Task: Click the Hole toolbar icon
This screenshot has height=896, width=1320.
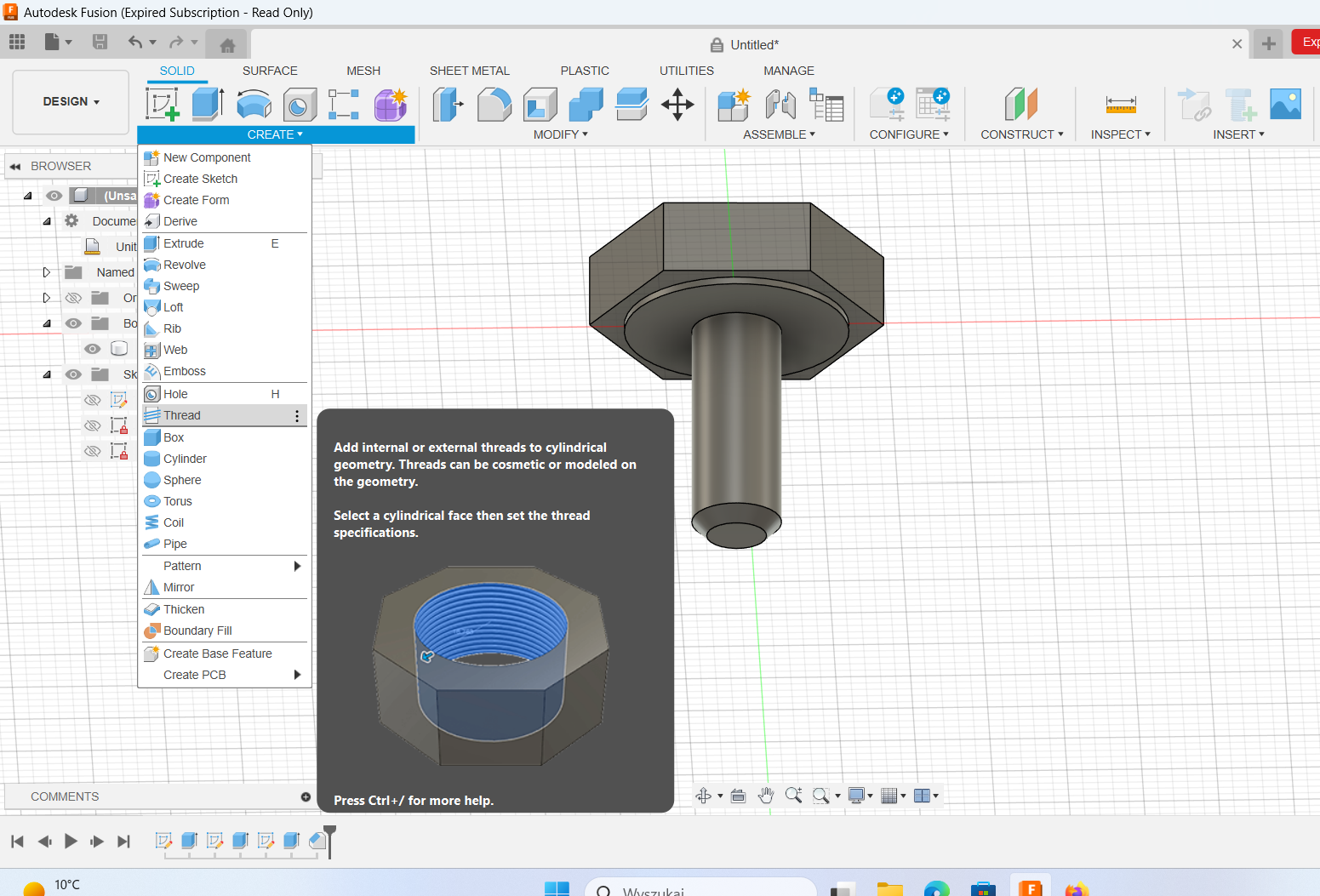Action: click(x=300, y=105)
